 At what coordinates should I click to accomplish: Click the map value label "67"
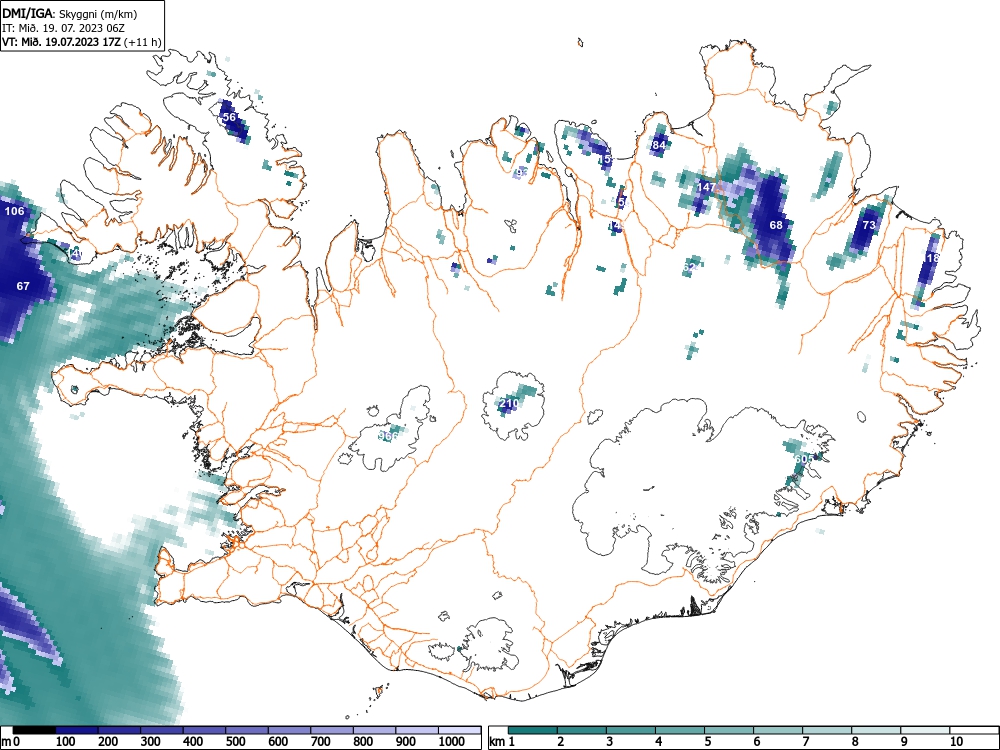click(23, 286)
